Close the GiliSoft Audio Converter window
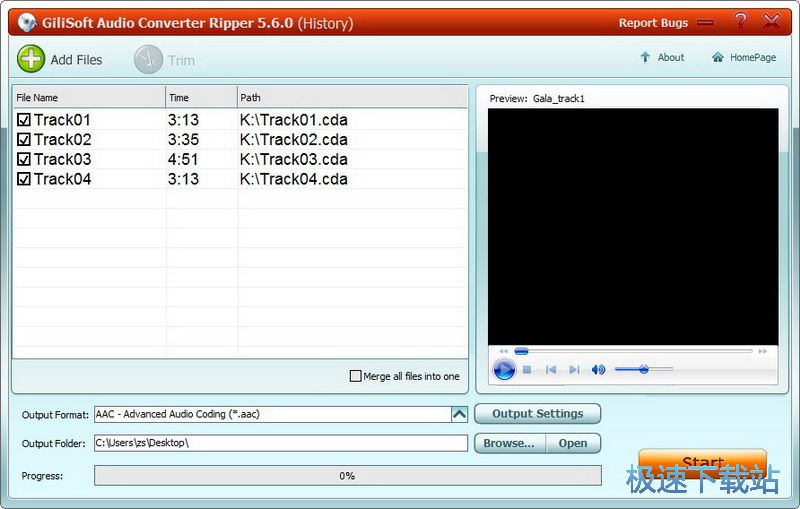This screenshot has width=800, height=509. (771, 21)
